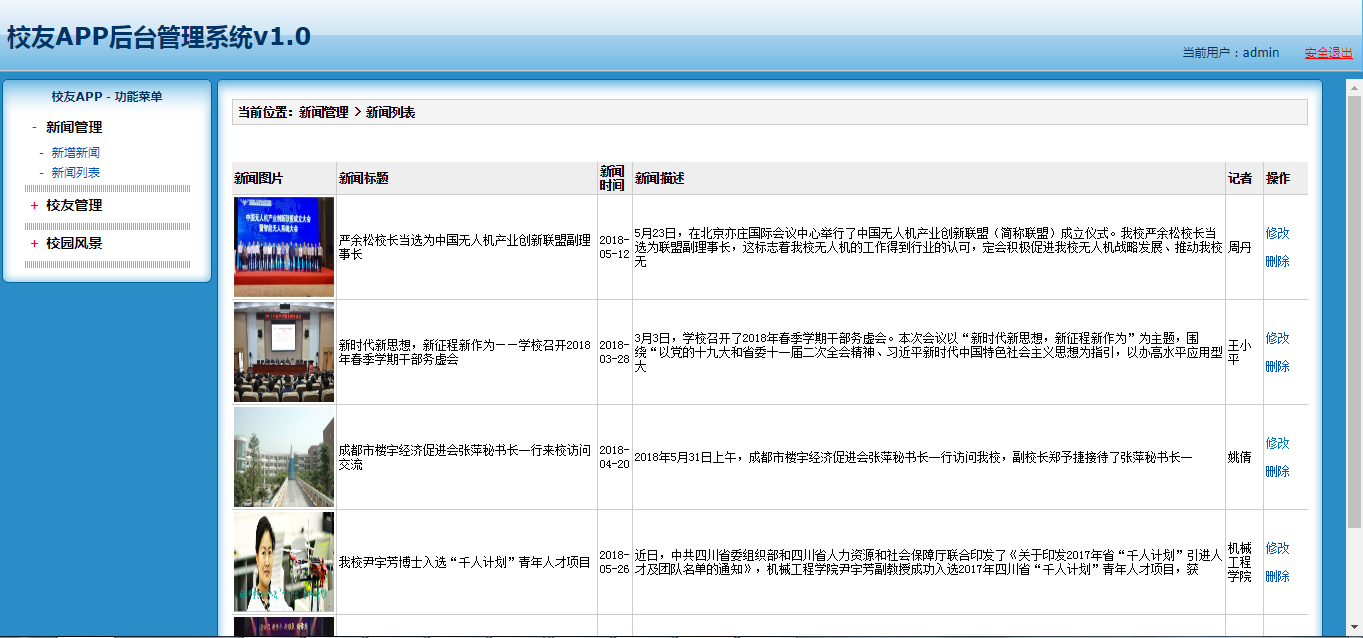
Task: Click reporter name 王小平
Action: click(1240, 352)
